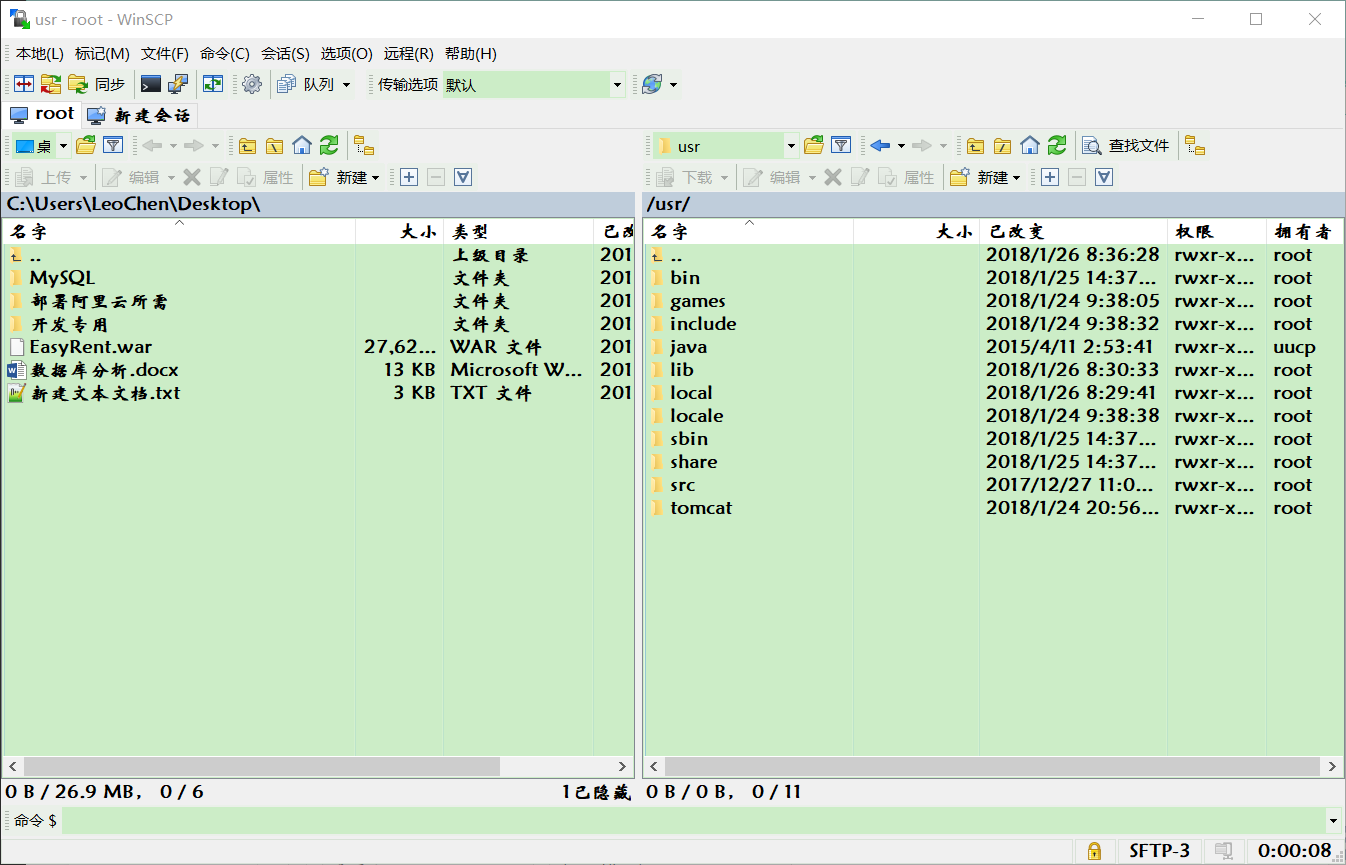Click remote panel select-all triangle icon

[1104, 177]
